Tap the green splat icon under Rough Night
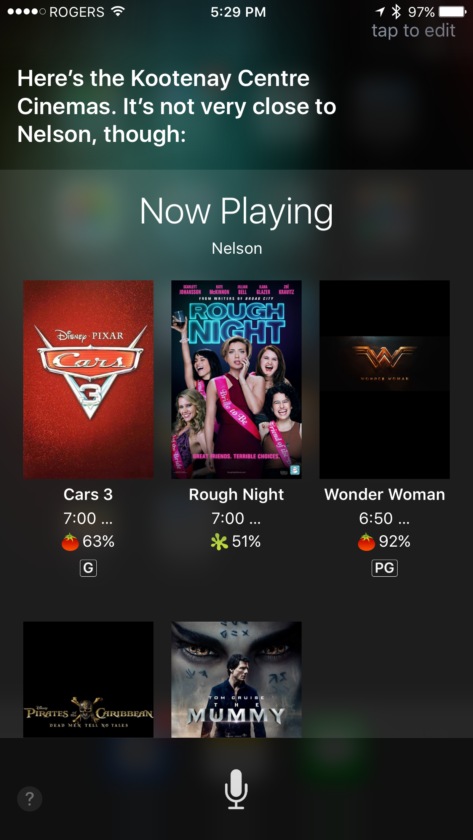Image resolution: width=473 pixels, height=840 pixels. [x=219, y=542]
